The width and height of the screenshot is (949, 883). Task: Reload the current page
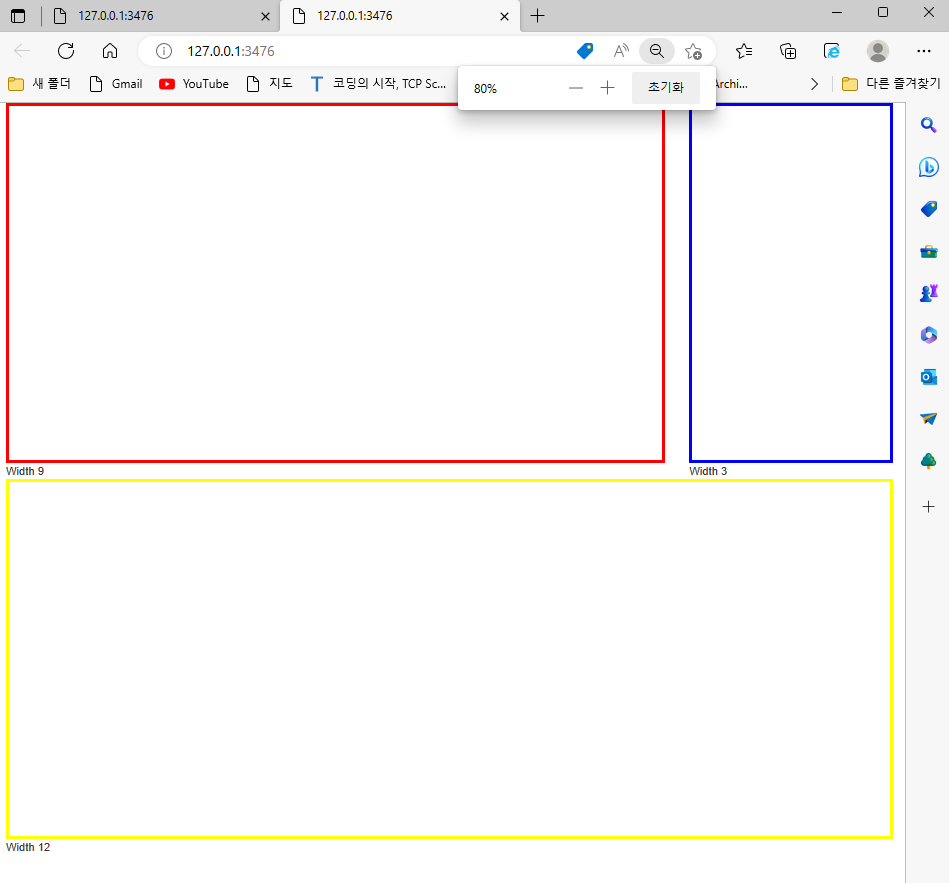pyautogui.click(x=66, y=51)
